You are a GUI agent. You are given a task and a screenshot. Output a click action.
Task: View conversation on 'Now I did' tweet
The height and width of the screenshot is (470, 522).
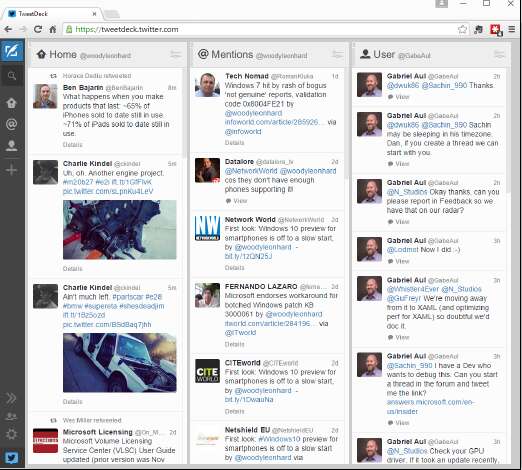tap(399, 261)
